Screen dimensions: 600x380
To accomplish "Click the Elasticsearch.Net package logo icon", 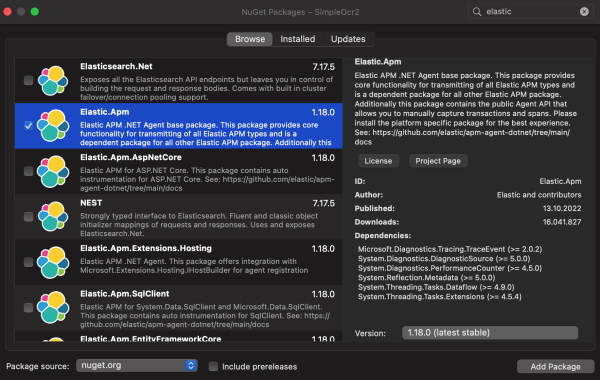I will tap(53, 80).
